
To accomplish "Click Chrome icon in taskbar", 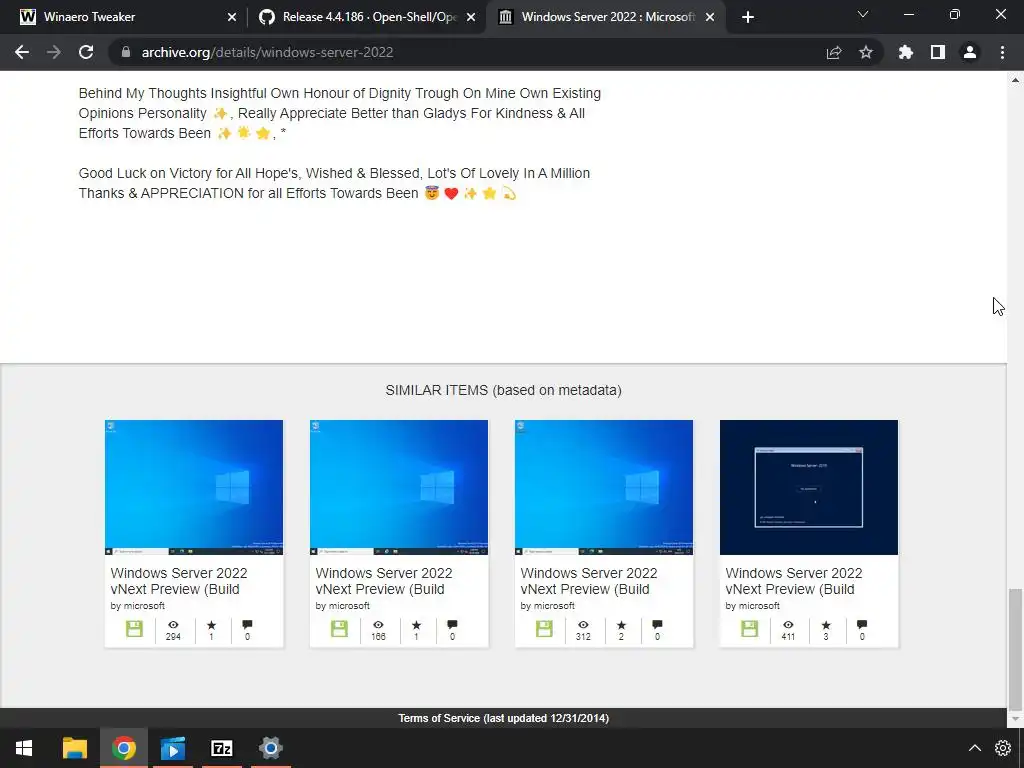I will (123, 748).
